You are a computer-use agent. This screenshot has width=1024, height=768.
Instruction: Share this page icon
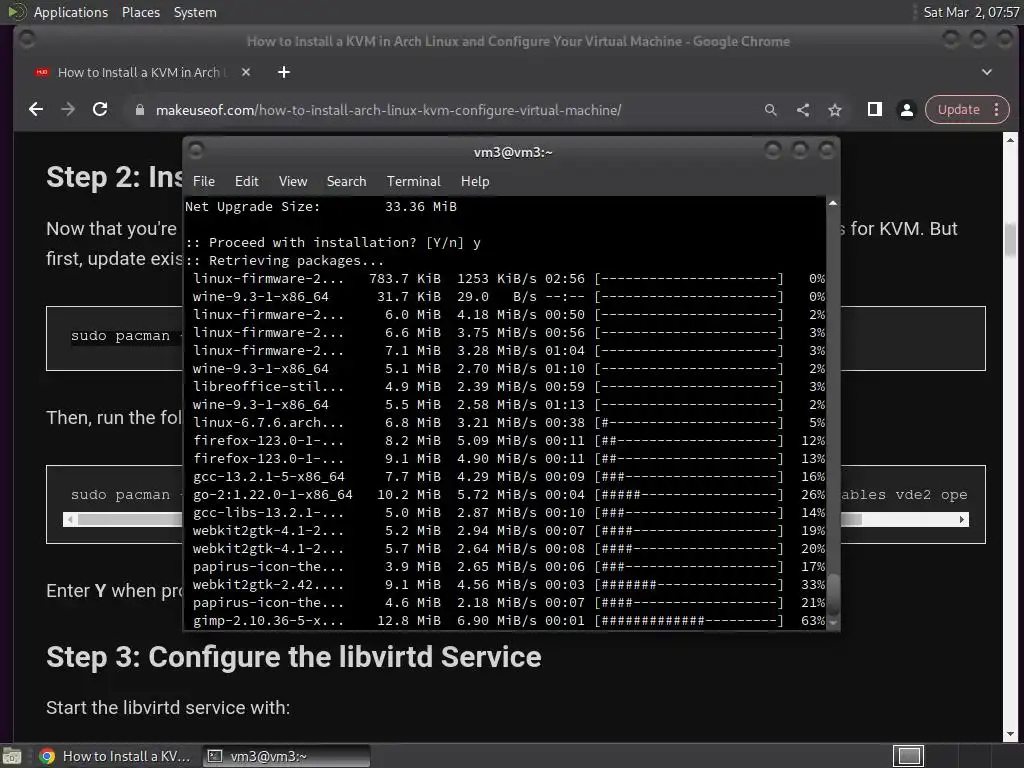coord(803,110)
